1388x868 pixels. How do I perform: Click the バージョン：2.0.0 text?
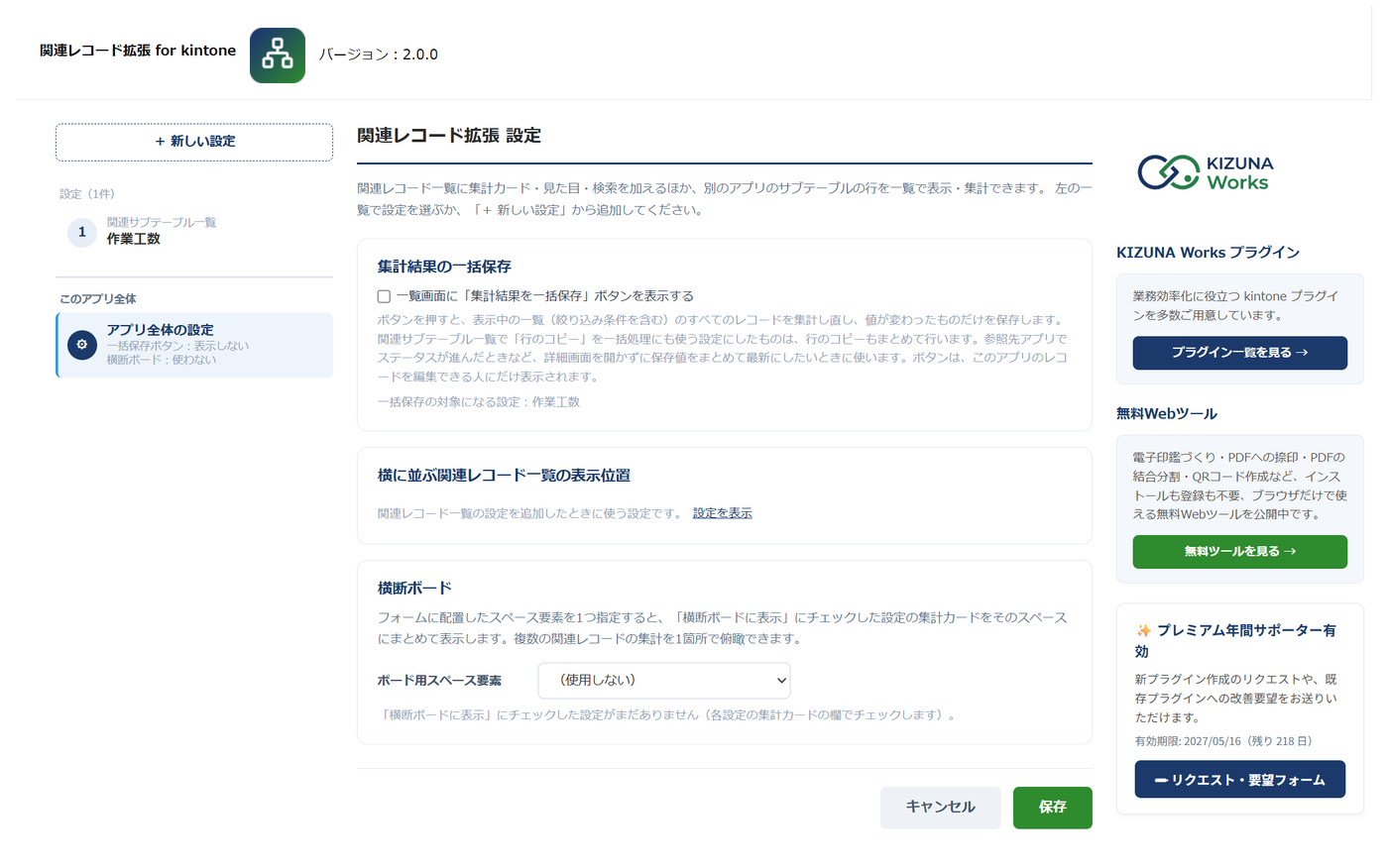pyautogui.click(x=379, y=54)
